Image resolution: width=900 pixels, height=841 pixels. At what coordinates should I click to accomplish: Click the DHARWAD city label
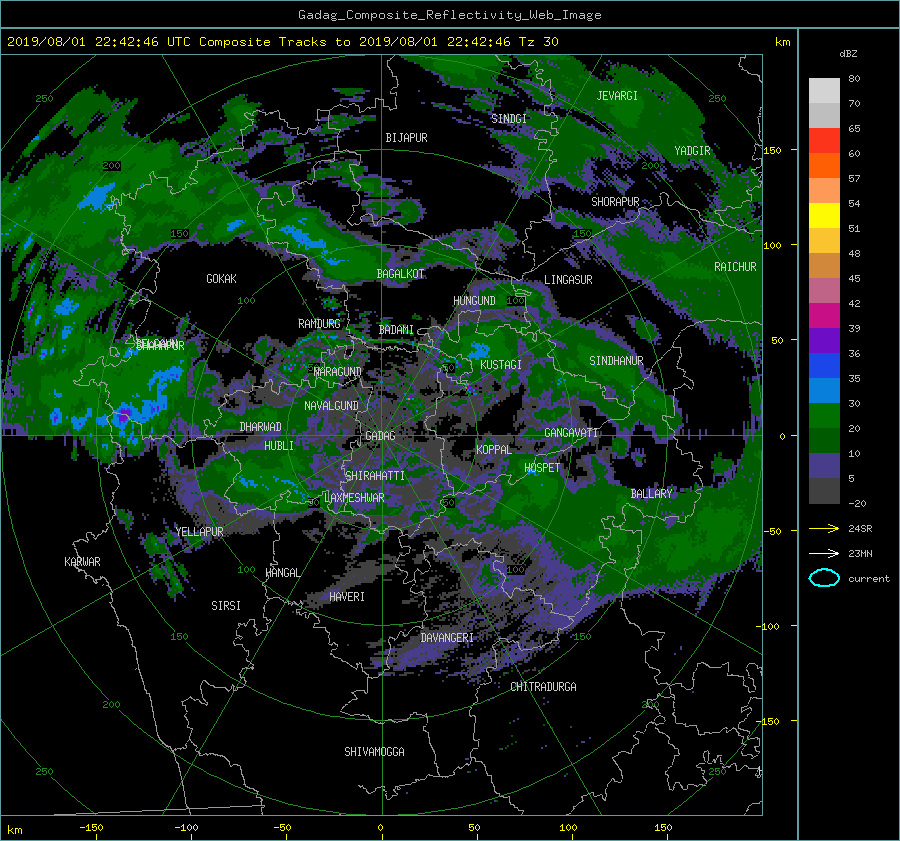point(260,427)
